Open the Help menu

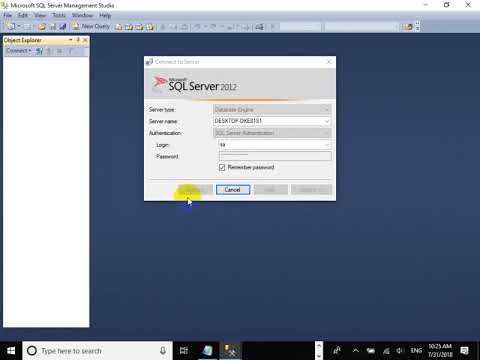[x=105, y=15]
